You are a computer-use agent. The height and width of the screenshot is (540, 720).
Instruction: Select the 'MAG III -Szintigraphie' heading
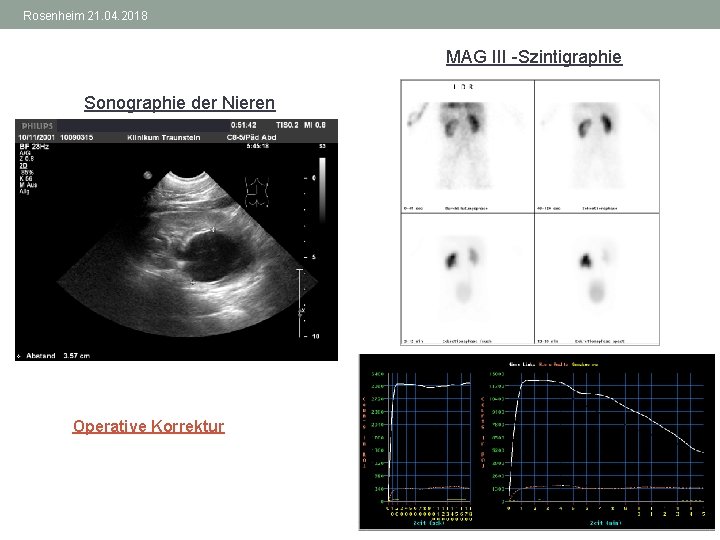point(534,57)
